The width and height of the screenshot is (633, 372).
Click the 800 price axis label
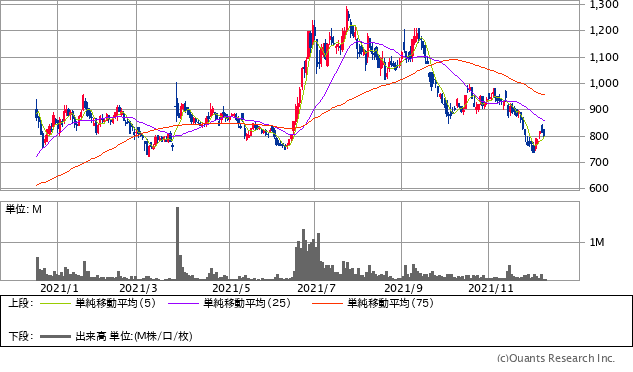(599, 136)
